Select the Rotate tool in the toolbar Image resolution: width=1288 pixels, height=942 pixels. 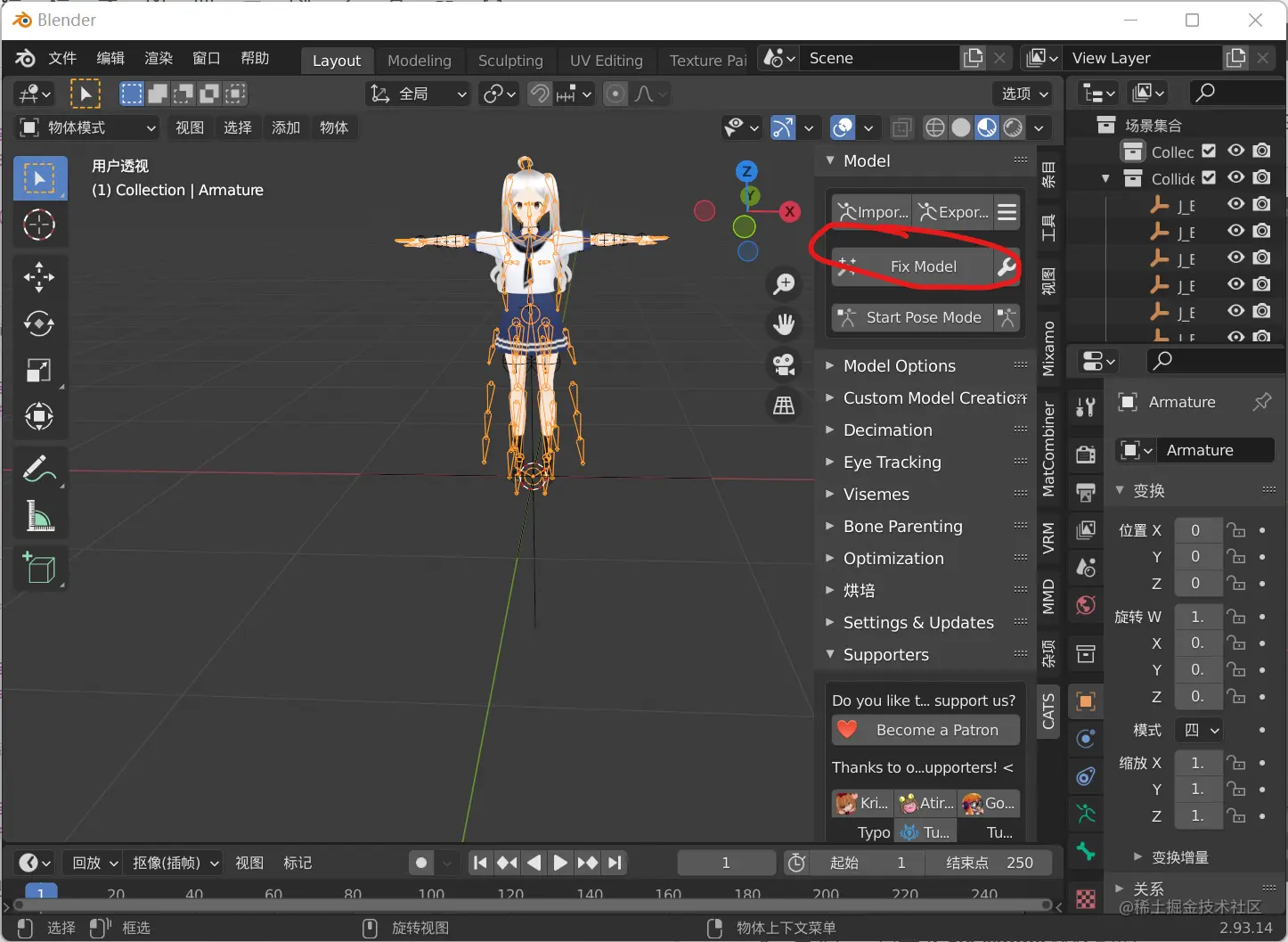[x=39, y=324]
